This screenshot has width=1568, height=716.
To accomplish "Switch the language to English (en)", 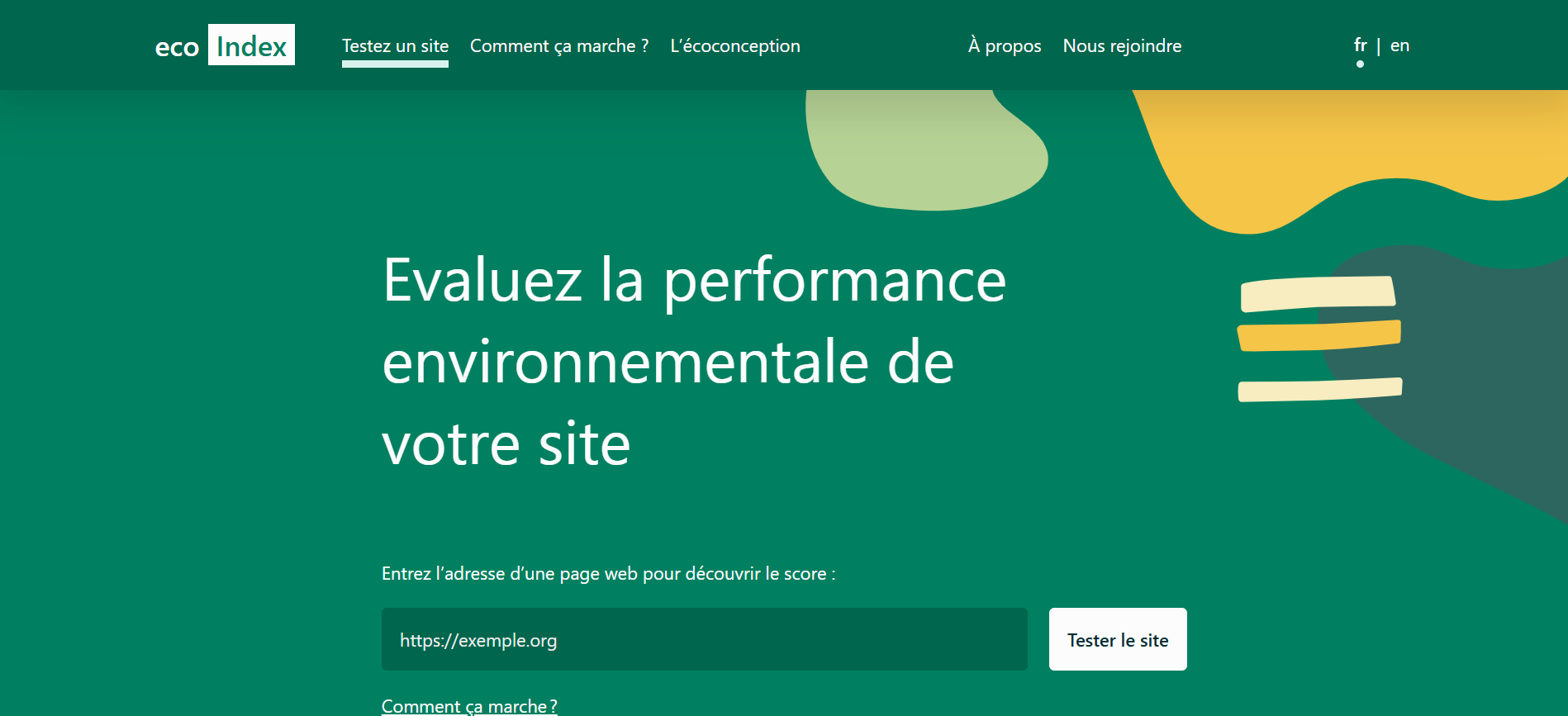I will tap(1399, 45).
